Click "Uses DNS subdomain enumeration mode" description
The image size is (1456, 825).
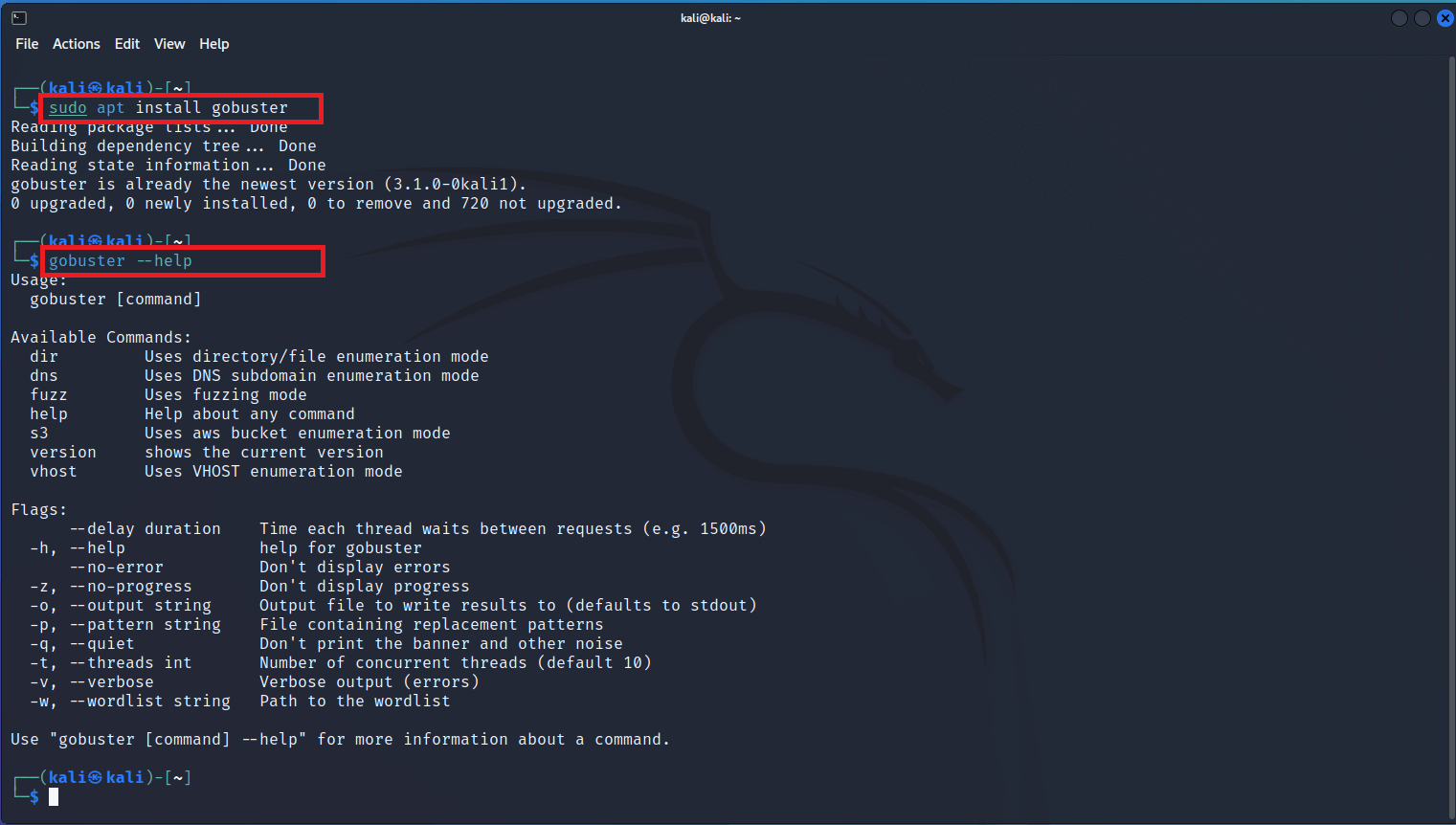coord(312,376)
